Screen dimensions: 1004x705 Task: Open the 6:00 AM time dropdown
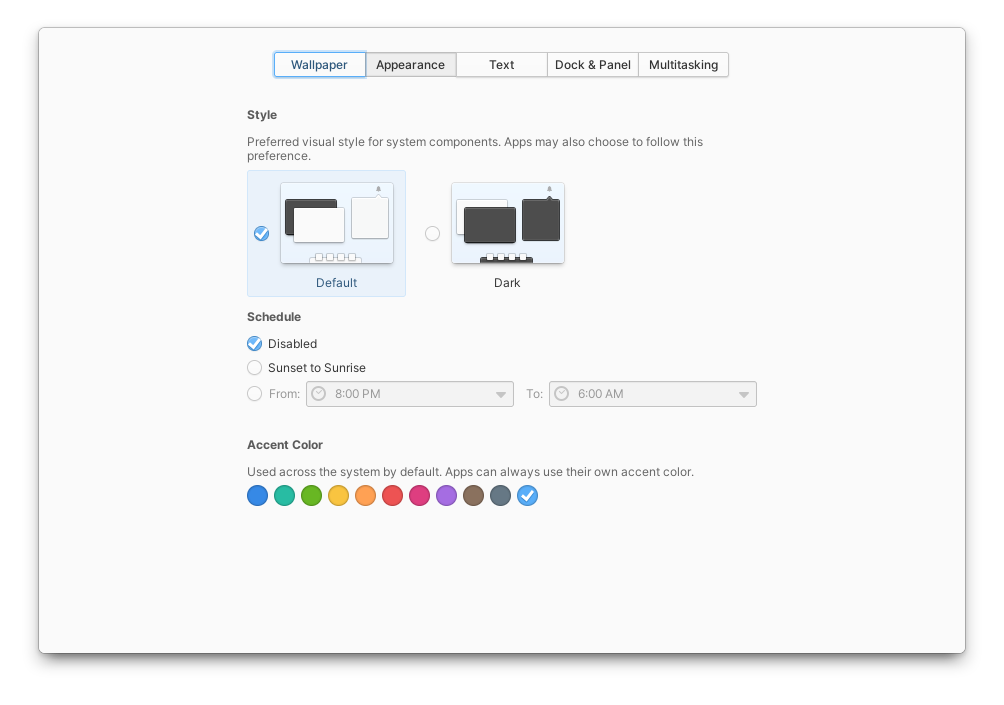[x=652, y=393]
